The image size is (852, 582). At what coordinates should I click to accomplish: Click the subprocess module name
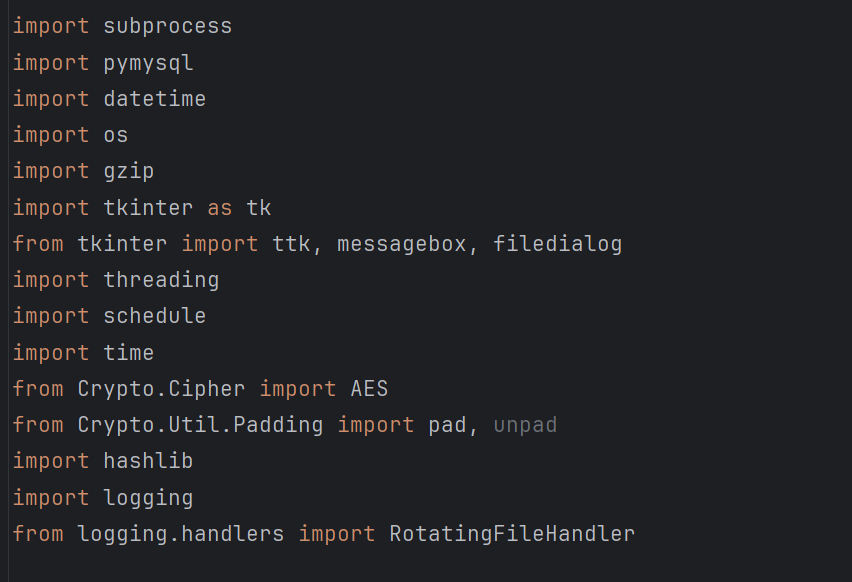[x=167, y=26]
